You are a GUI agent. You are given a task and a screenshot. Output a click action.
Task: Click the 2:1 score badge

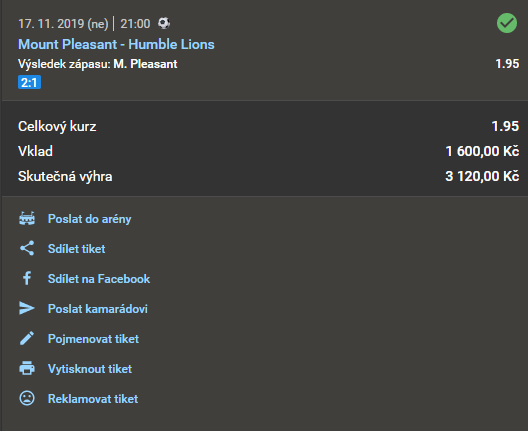(29, 82)
